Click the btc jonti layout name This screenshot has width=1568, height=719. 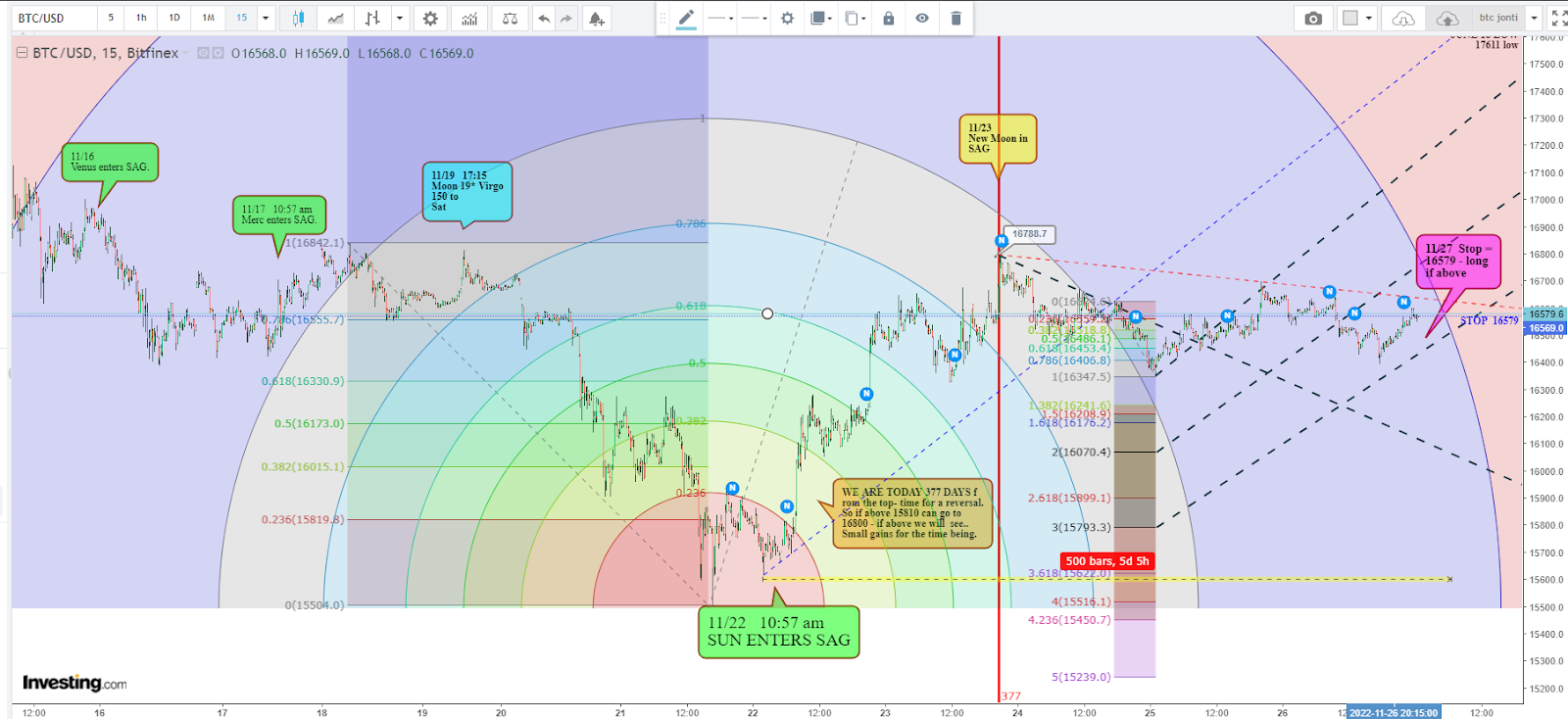point(1498,18)
